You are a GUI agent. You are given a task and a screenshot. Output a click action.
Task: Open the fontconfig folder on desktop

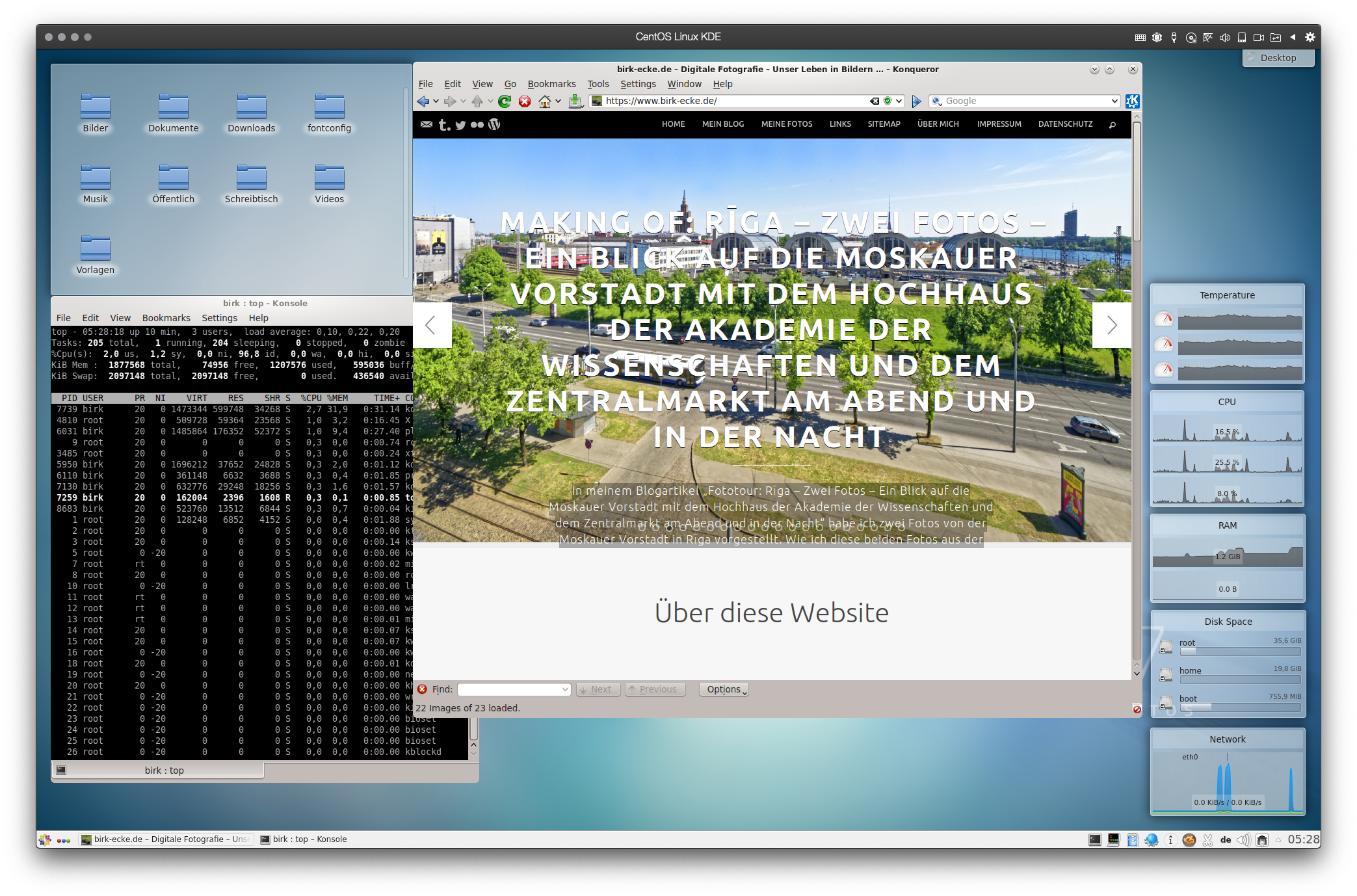tap(329, 114)
